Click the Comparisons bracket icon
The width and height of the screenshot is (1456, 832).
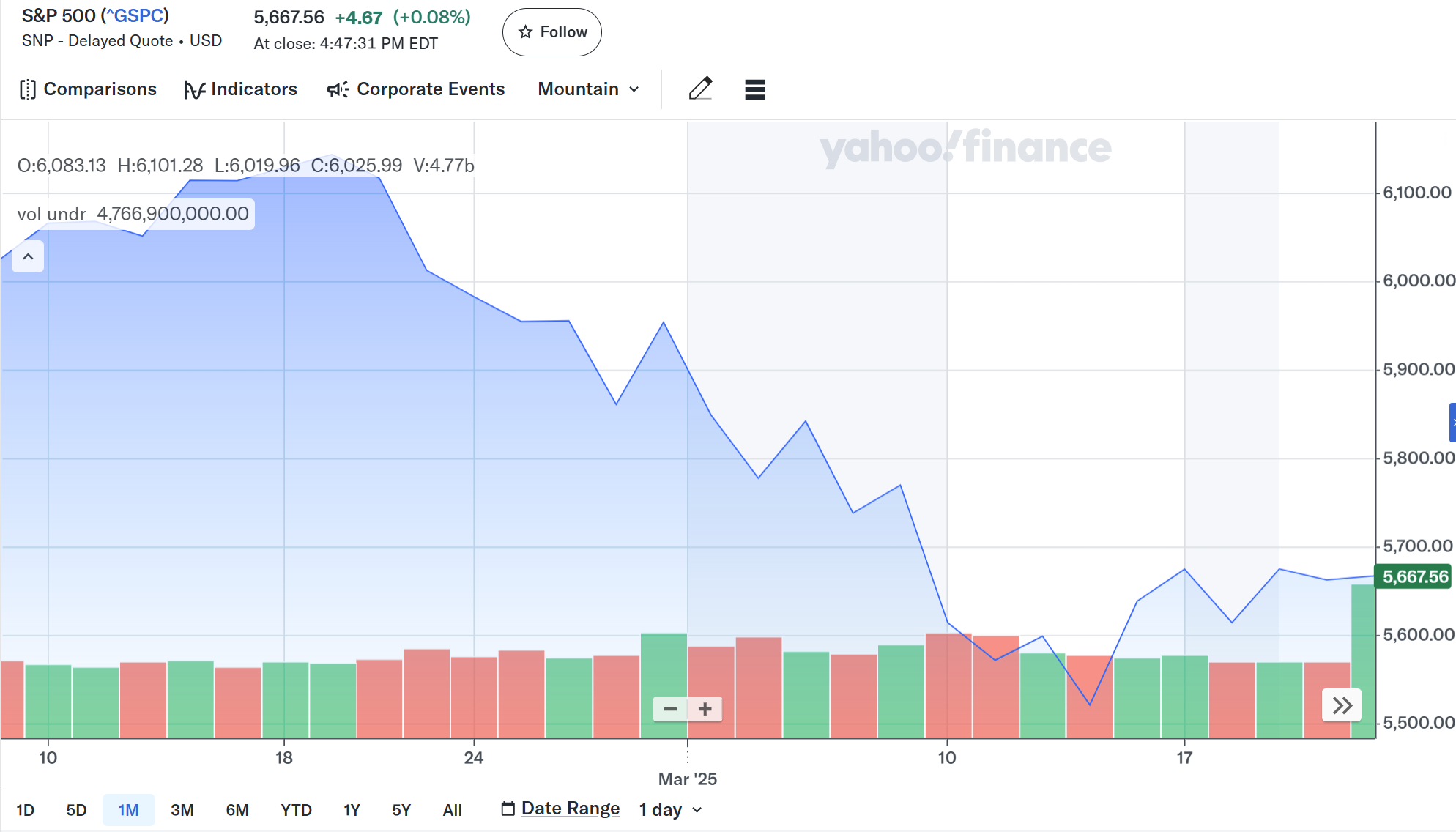tap(28, 89)
